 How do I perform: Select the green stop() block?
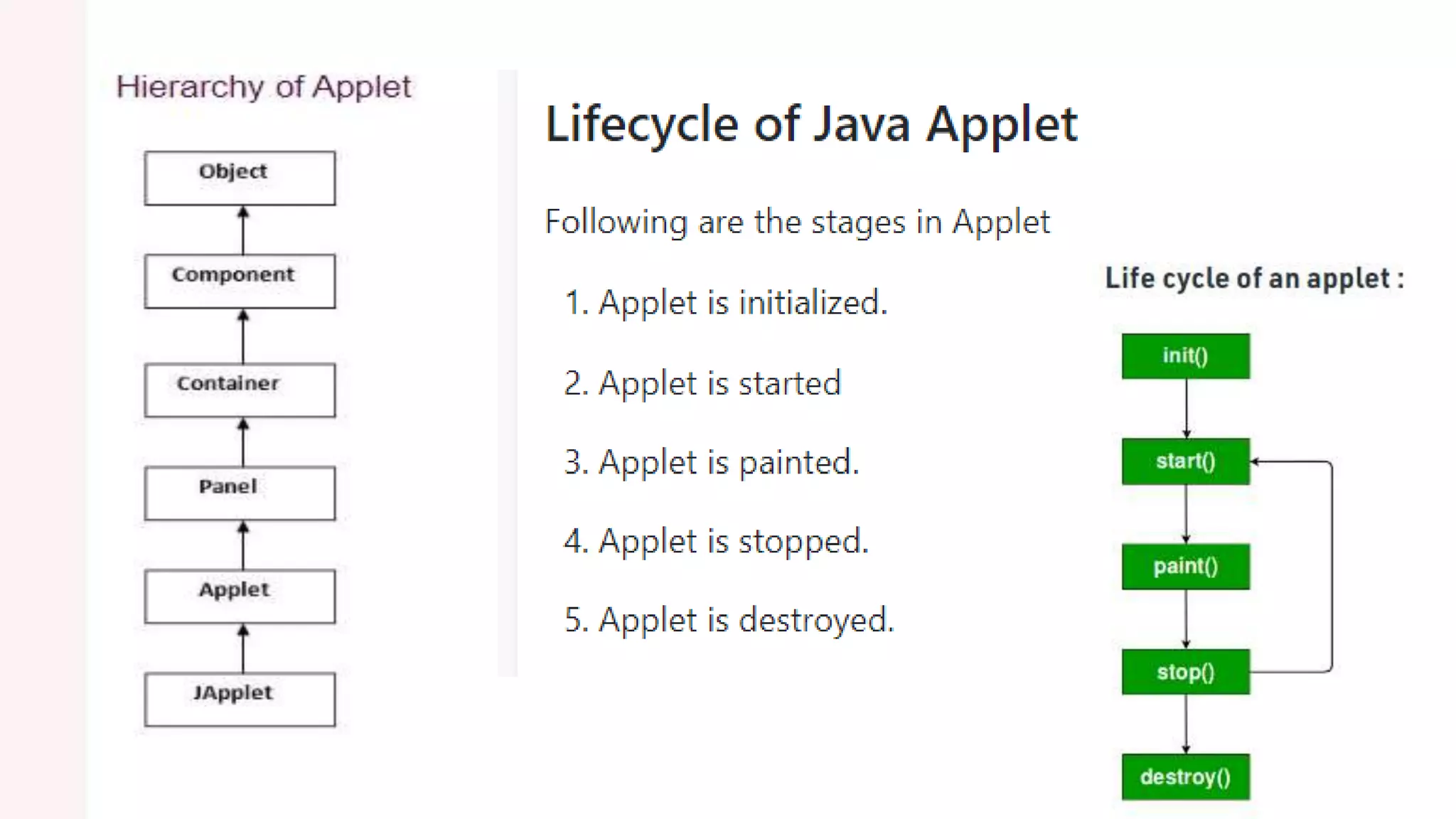tap(1185, 672)
